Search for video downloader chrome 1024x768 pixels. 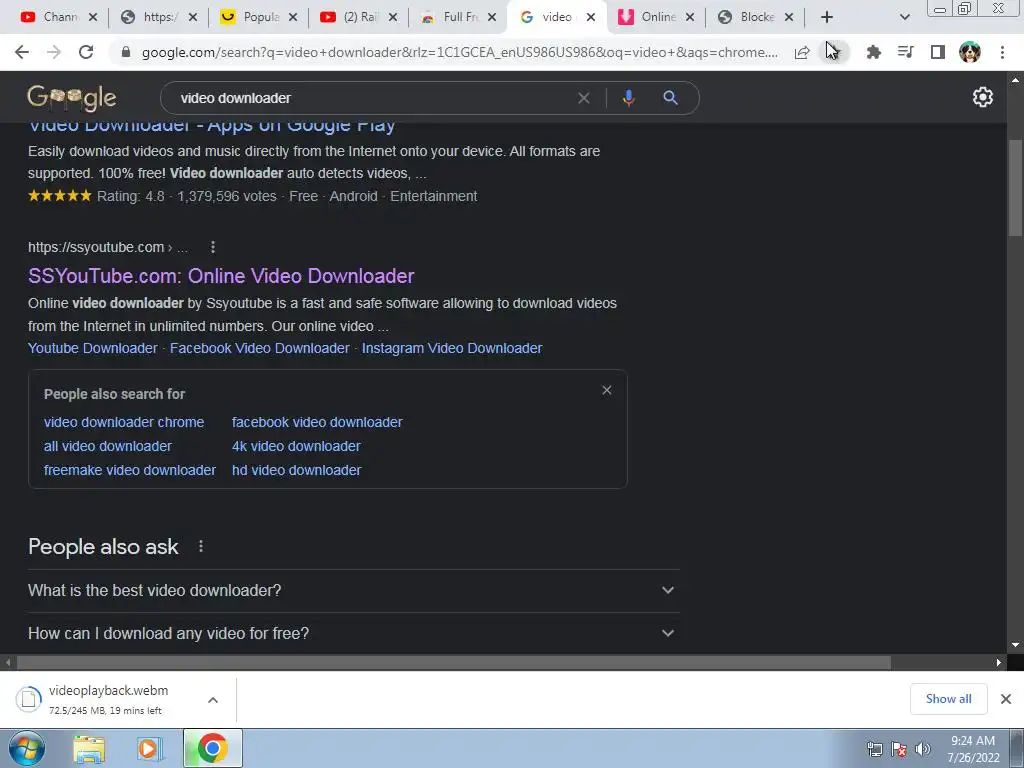124,423
